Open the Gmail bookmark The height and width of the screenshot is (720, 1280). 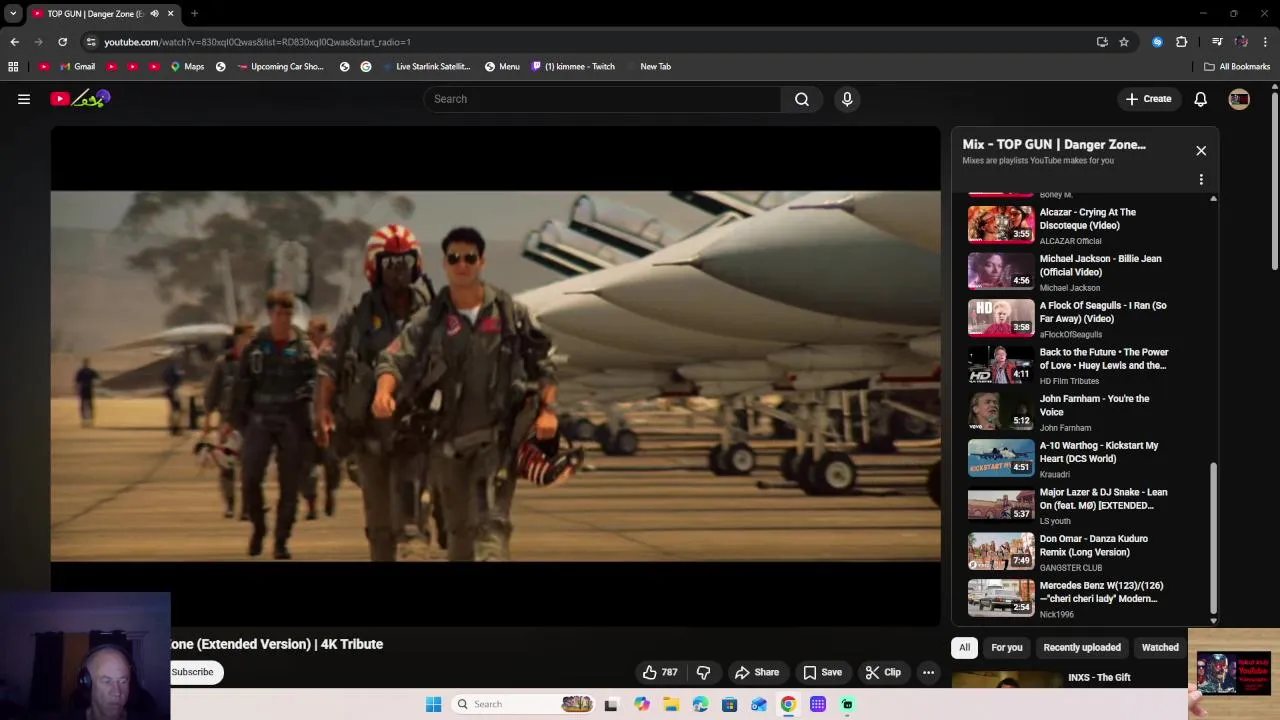[77, 66]
